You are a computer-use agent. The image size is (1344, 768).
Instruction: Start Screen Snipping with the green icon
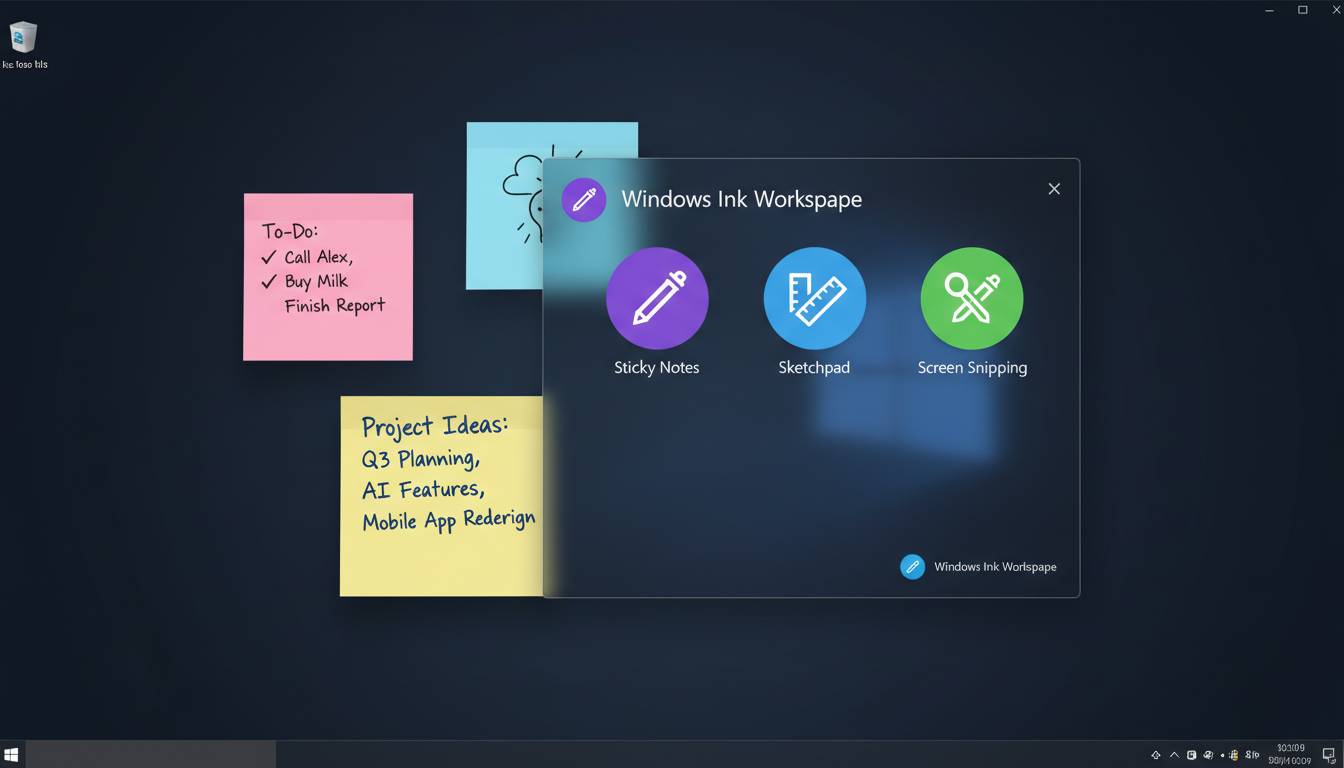[x=971, y=299]
